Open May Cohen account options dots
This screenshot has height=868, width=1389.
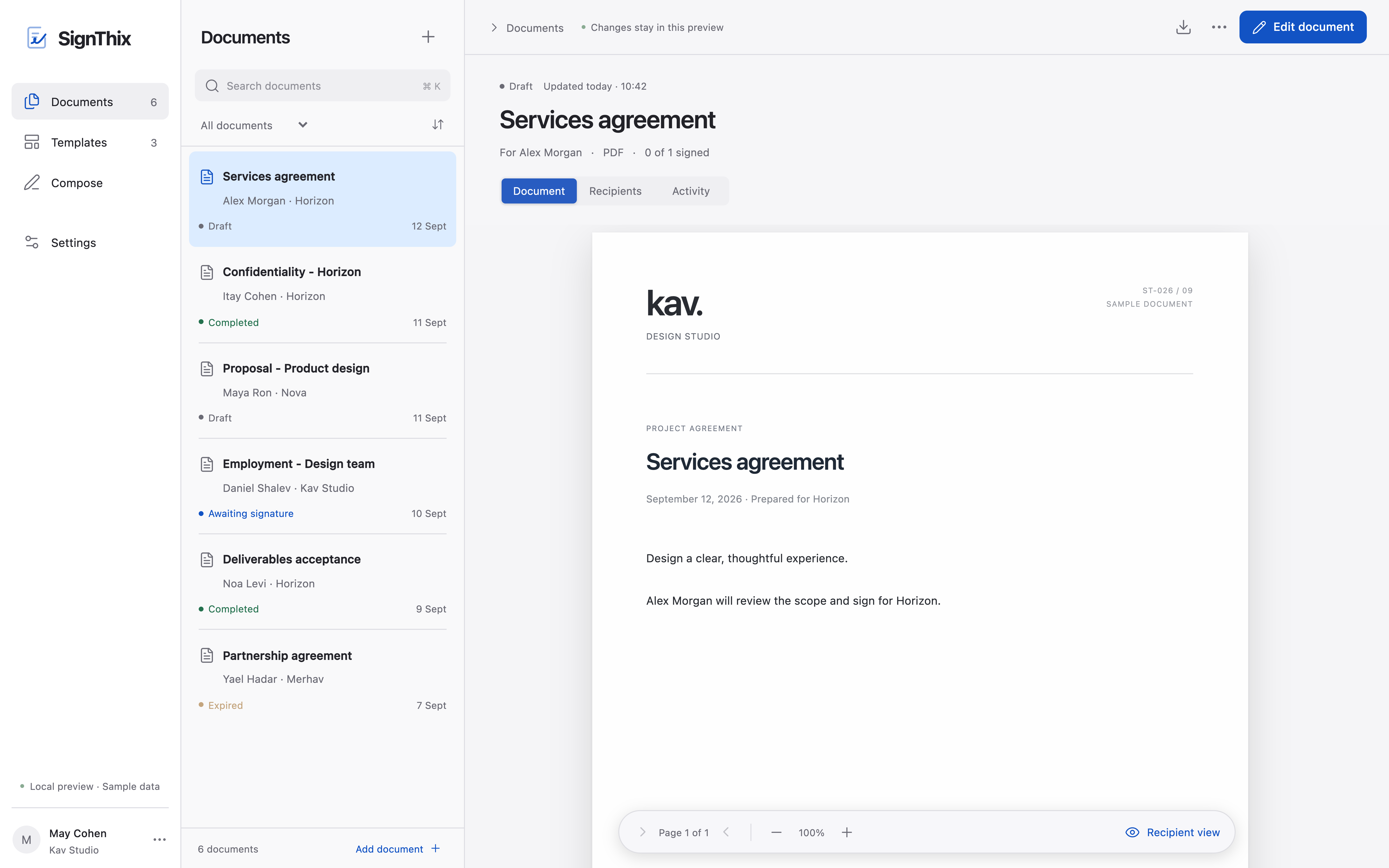click(160, 840)
